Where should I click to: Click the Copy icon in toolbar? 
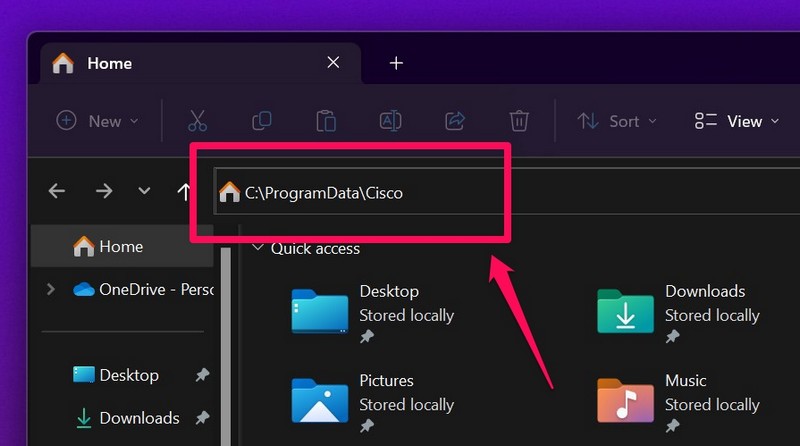(262, 121)
